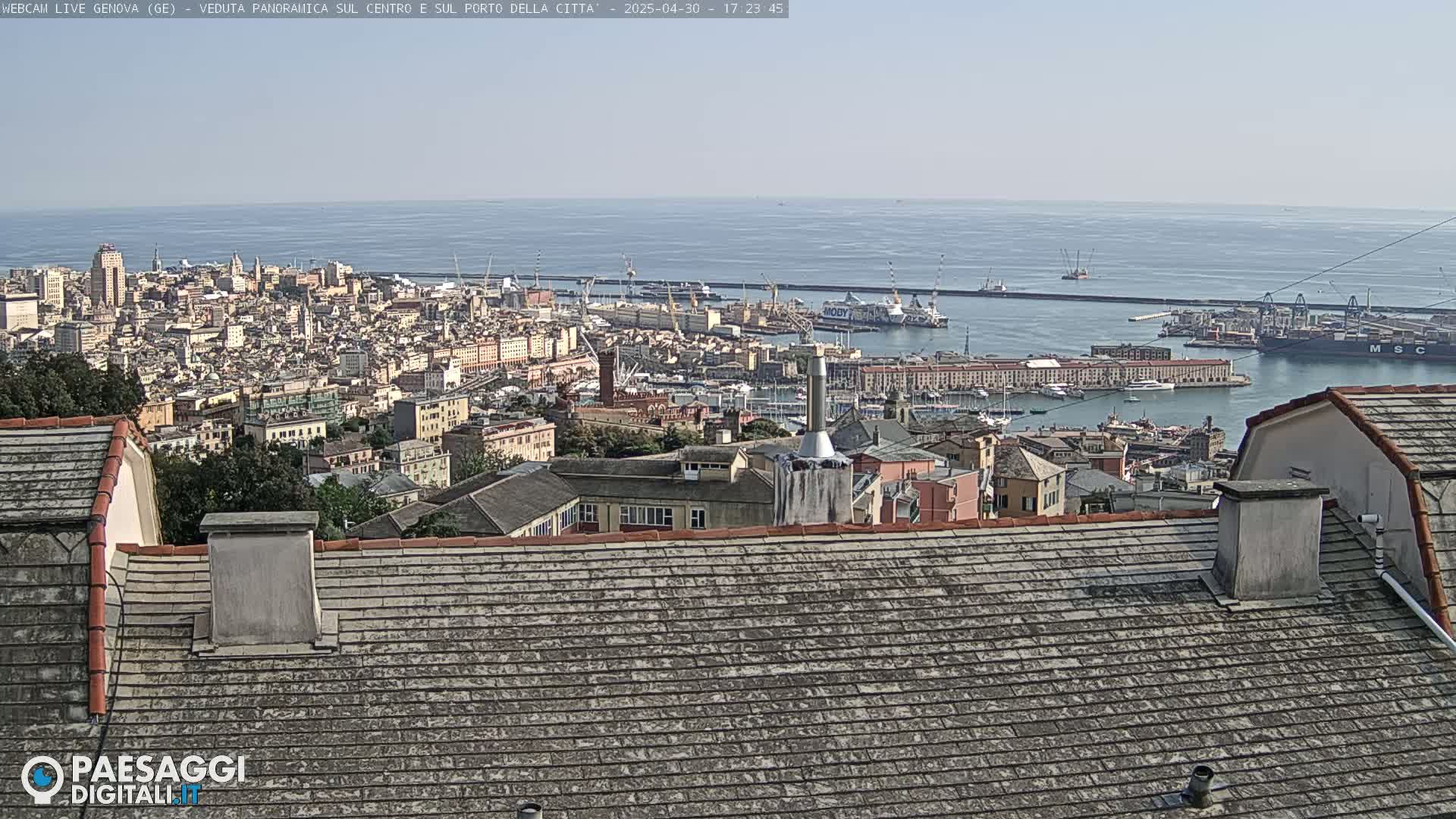The image size is (1456, 819).
Task: Click the Paesaggi Digitali eye logo icon
Action: point(42,778)
